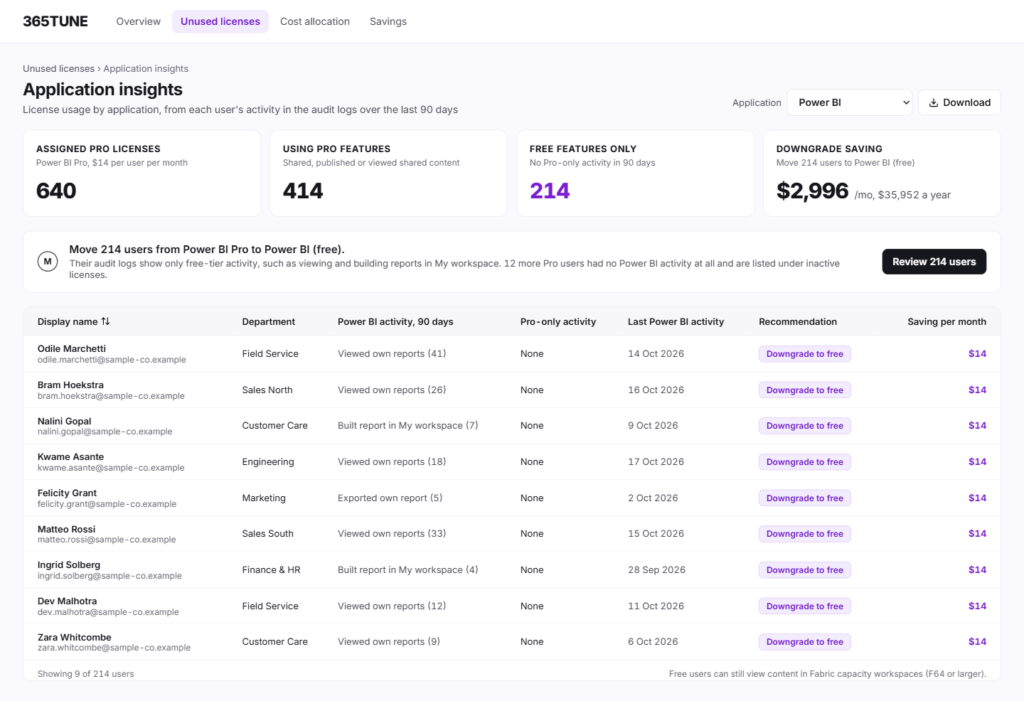Click Built report in My workspace (7)
Viewport: 1024px width, 701px height.
point(408,425)
